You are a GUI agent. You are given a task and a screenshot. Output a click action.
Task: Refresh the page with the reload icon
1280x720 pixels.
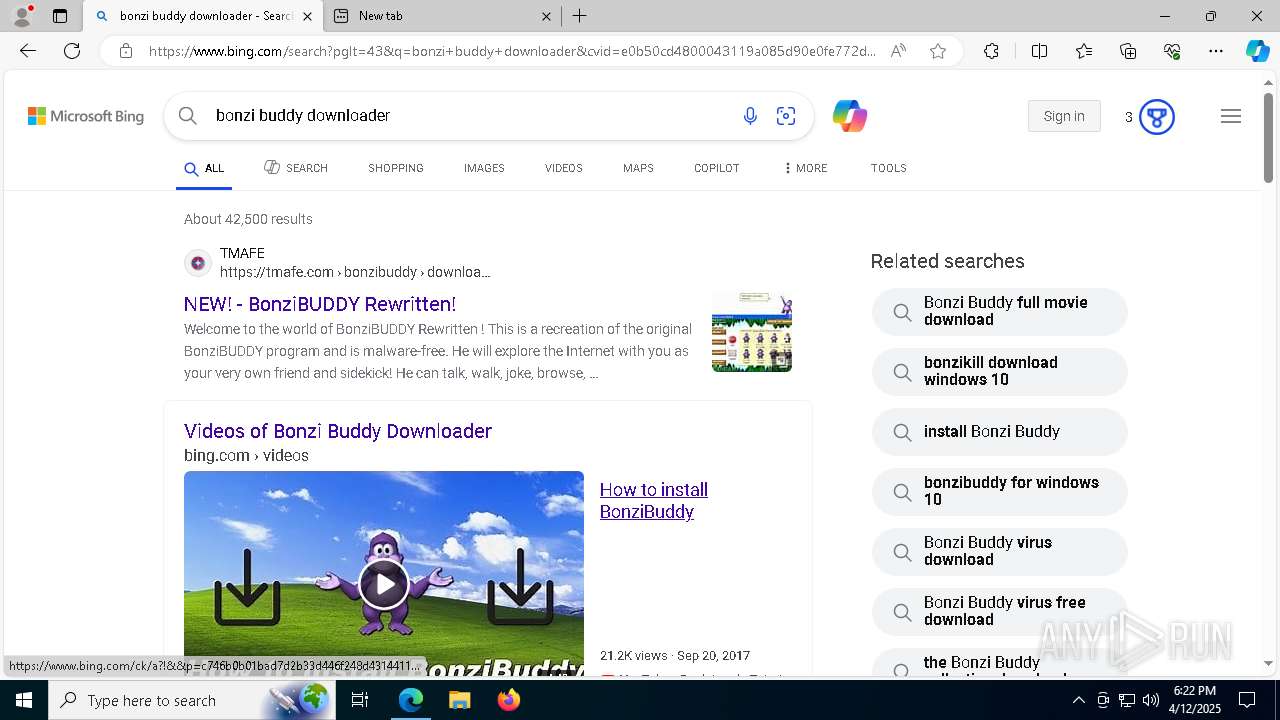point(72,51)
